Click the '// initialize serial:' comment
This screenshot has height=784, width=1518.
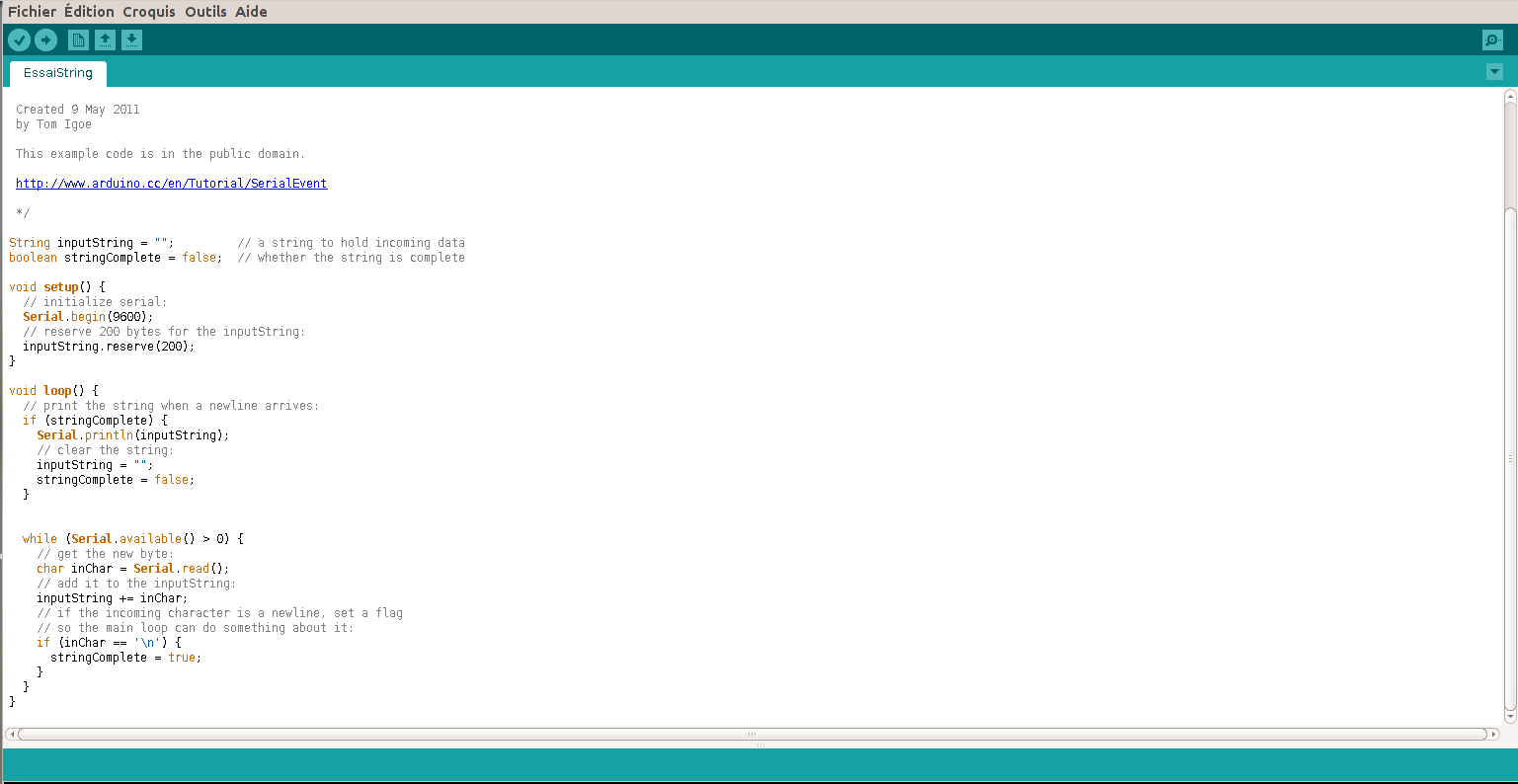[95, 302]
